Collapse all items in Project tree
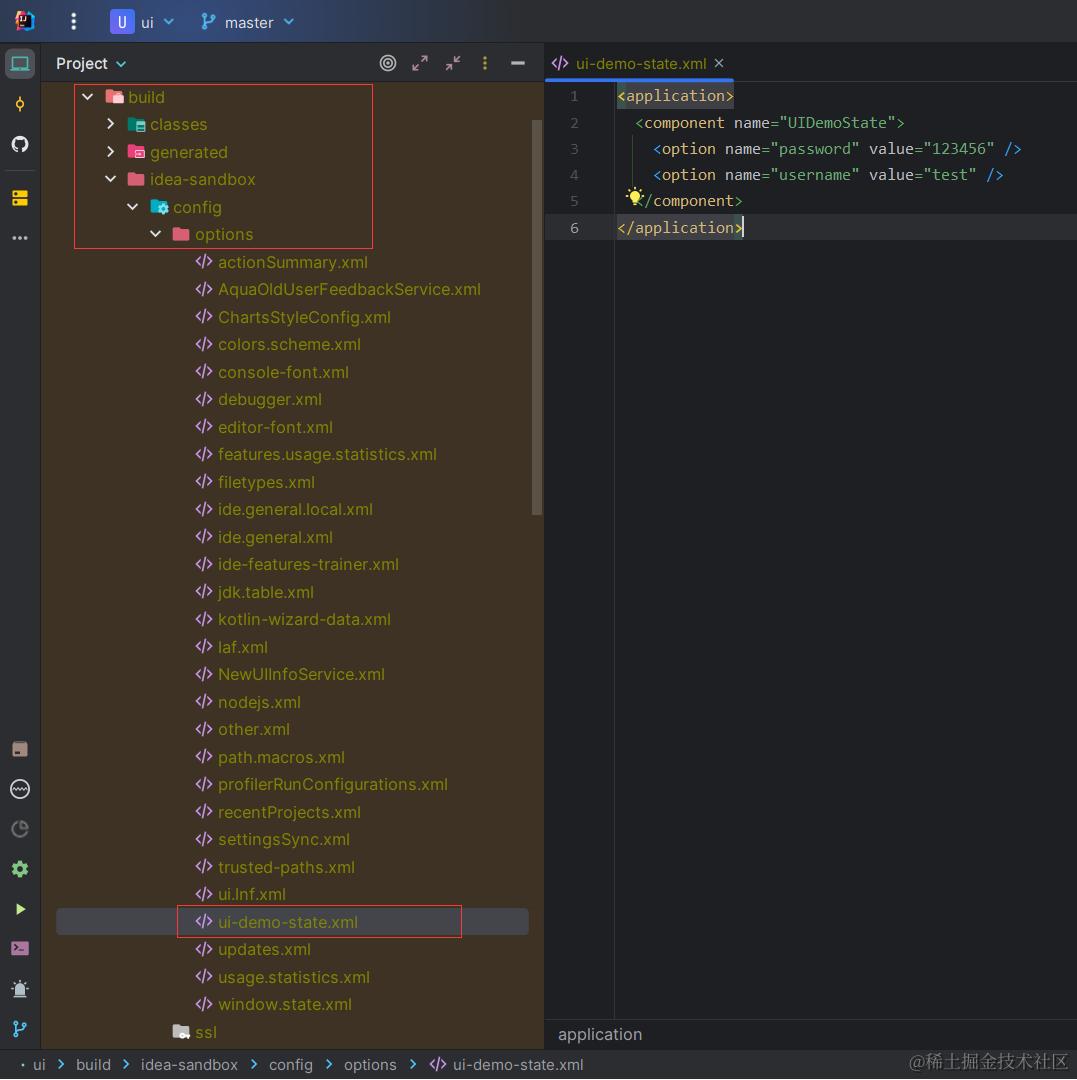1077x1080 pixels. click(452, 63)
